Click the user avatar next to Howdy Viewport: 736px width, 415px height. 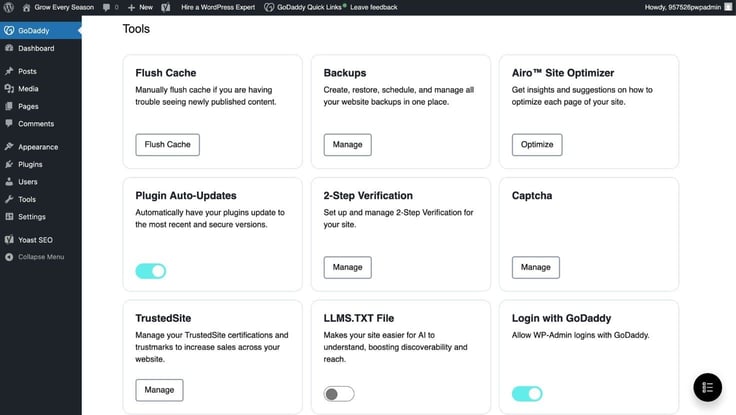(x=728, y=7)
